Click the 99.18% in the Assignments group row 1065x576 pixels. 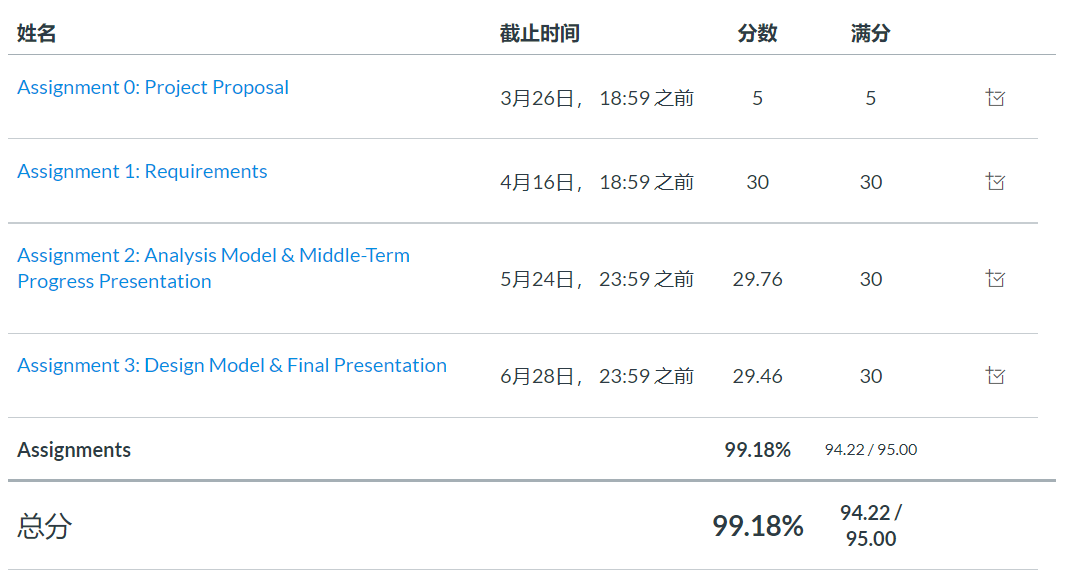pos(757,450)
